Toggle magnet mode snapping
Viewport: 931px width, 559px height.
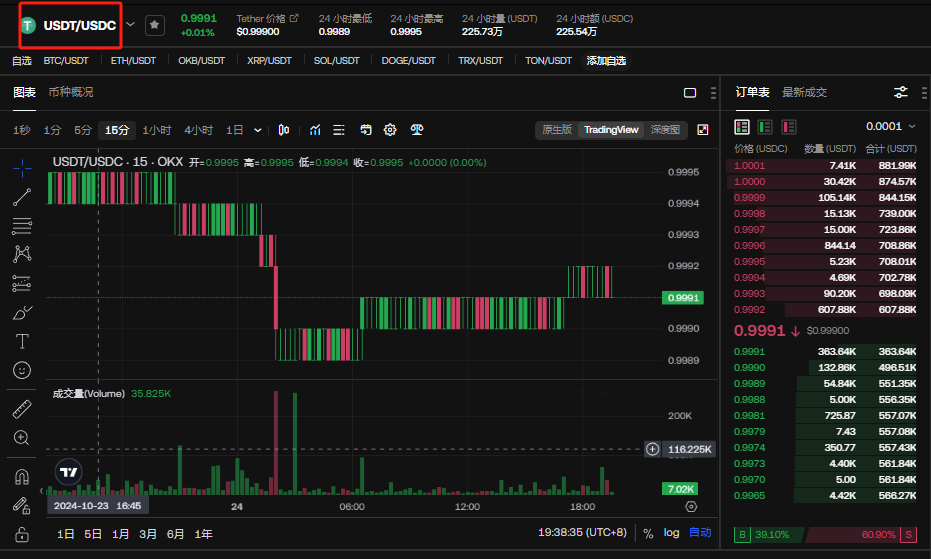point(22,477)
